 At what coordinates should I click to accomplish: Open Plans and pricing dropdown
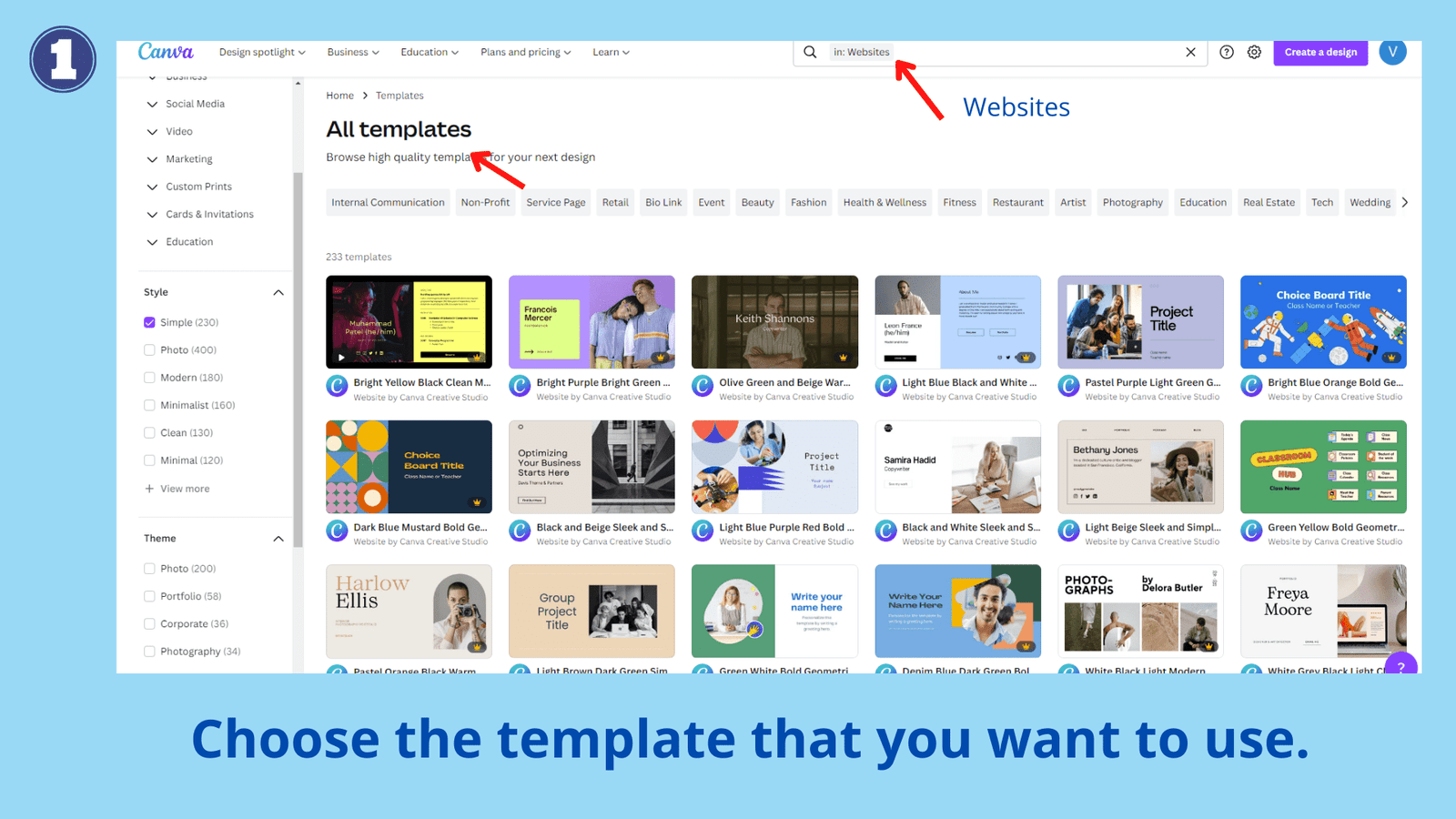(x=526, y=52)
